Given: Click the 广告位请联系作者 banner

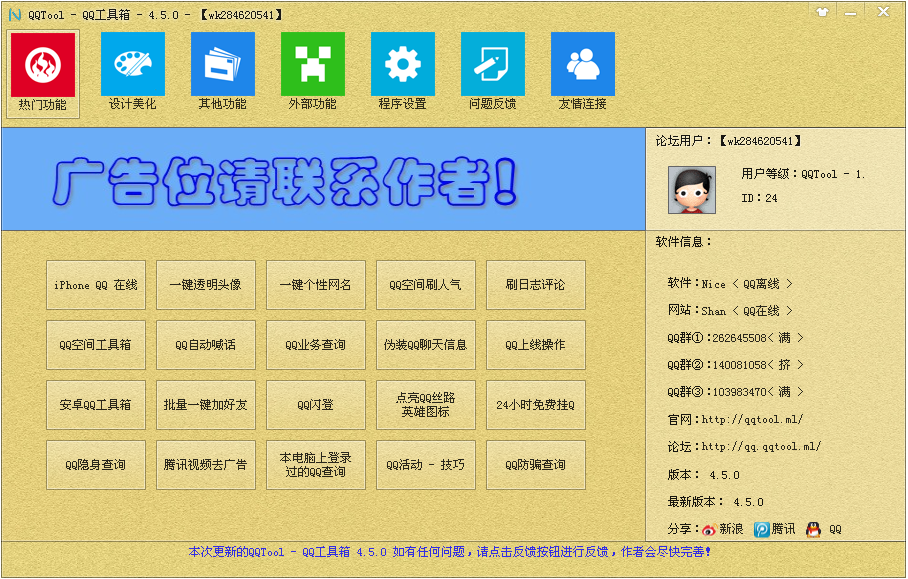Looking at the screenshot, I should pyautogui.click(x=323, y=179).
